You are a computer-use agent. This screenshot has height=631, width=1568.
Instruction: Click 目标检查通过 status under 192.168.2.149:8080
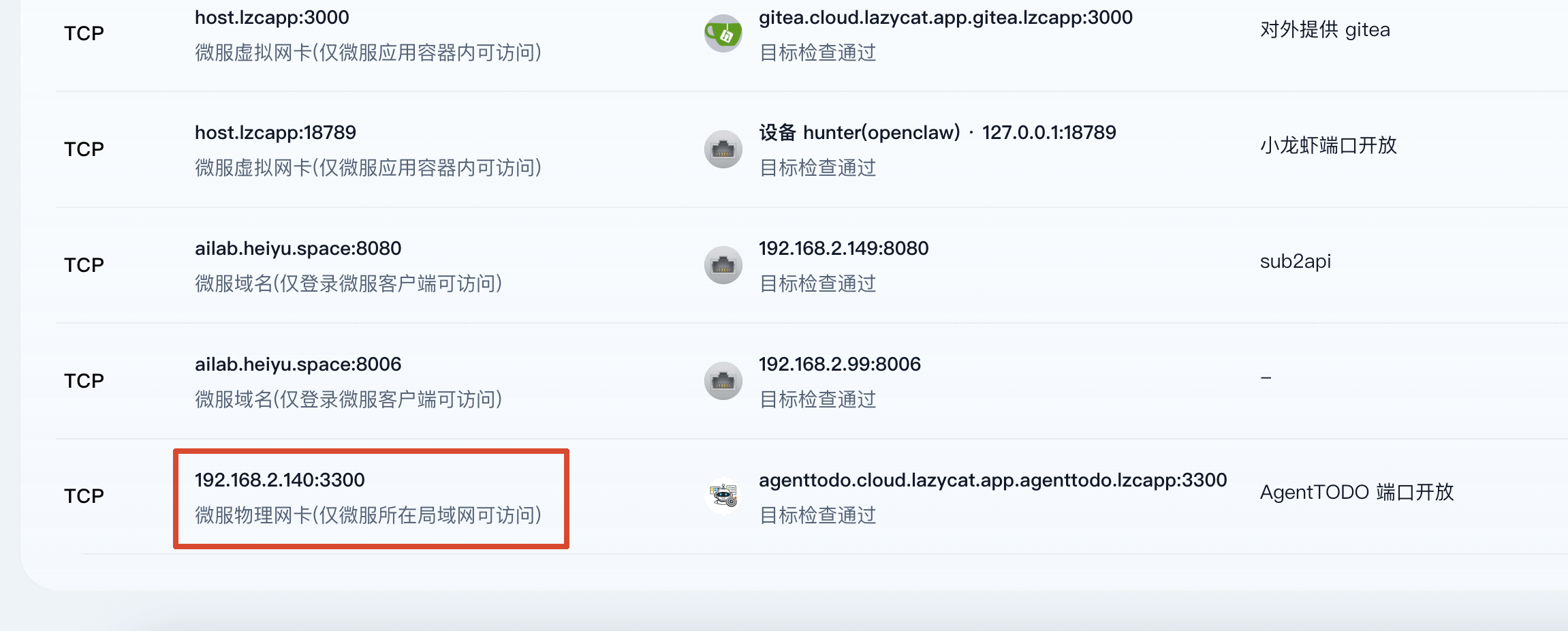coord(817,283)
